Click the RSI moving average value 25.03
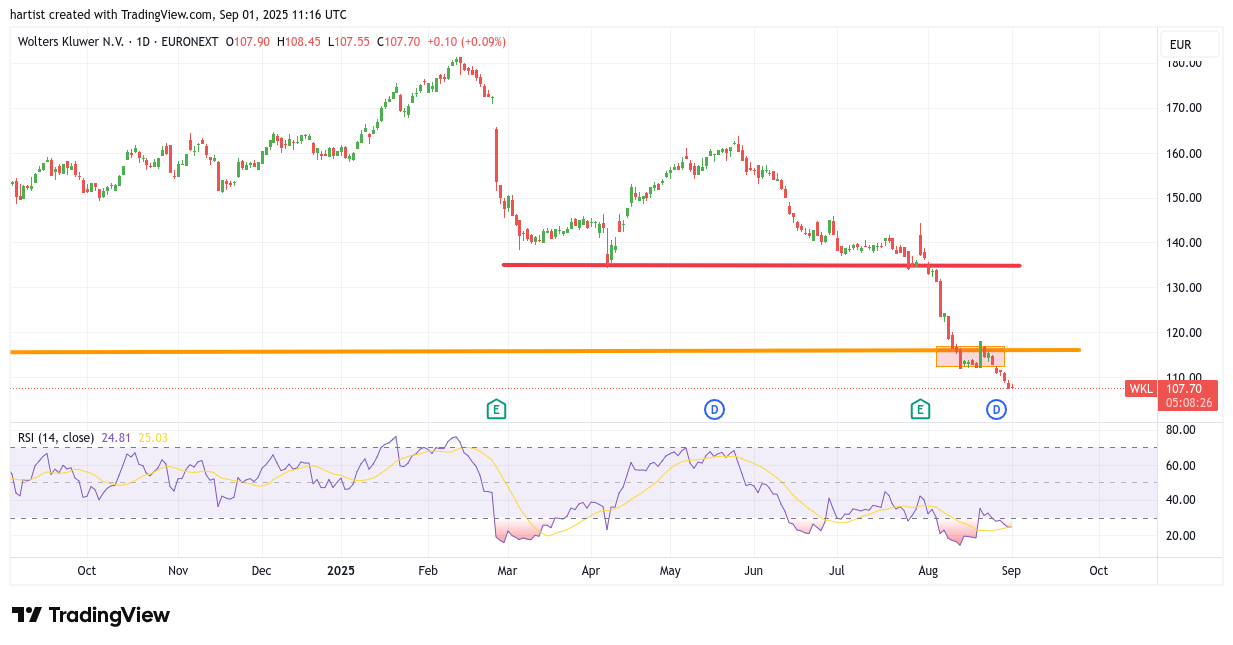 pyautogui.click(x=154, y=438)
